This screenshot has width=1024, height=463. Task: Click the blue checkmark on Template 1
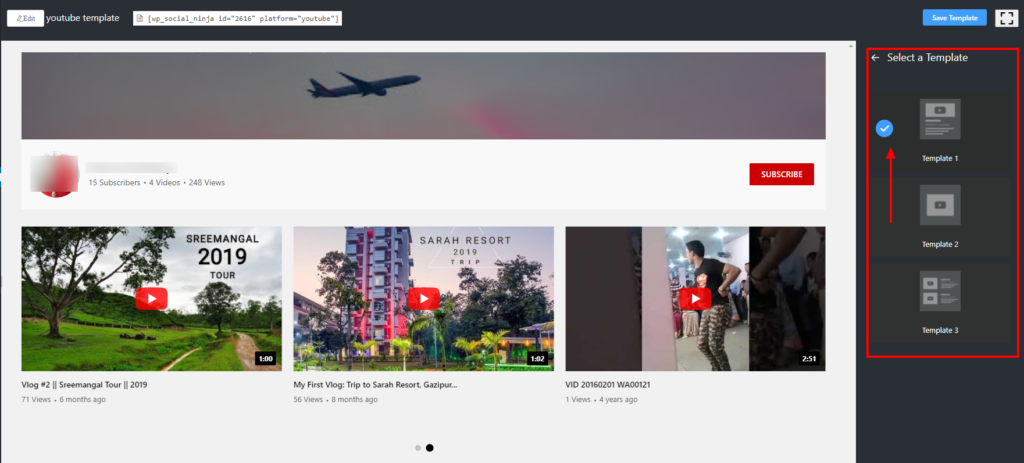point(884,128)
